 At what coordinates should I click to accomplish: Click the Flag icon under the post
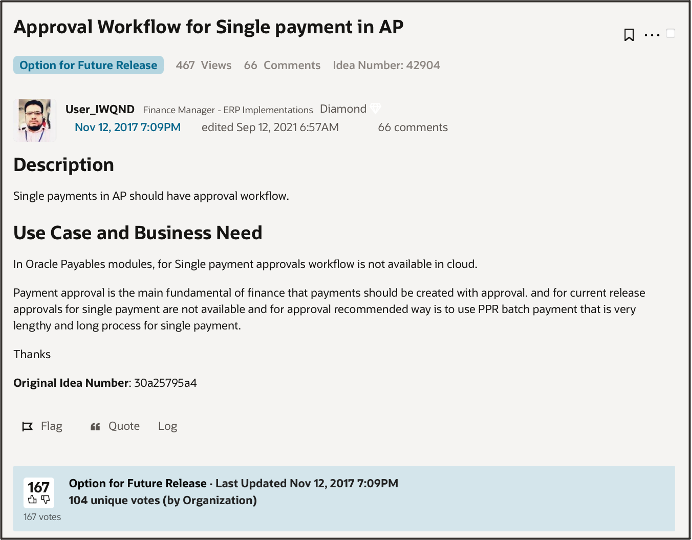pos(27,426)
